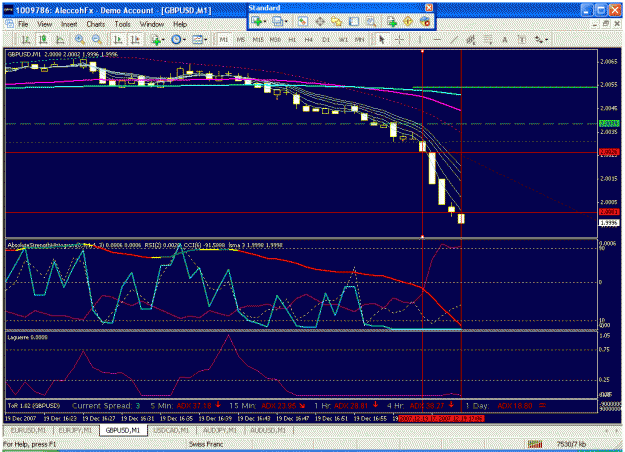The image size is (625, 452).
Task: Select the Horizontal Line tool
Action: (437, 39)
